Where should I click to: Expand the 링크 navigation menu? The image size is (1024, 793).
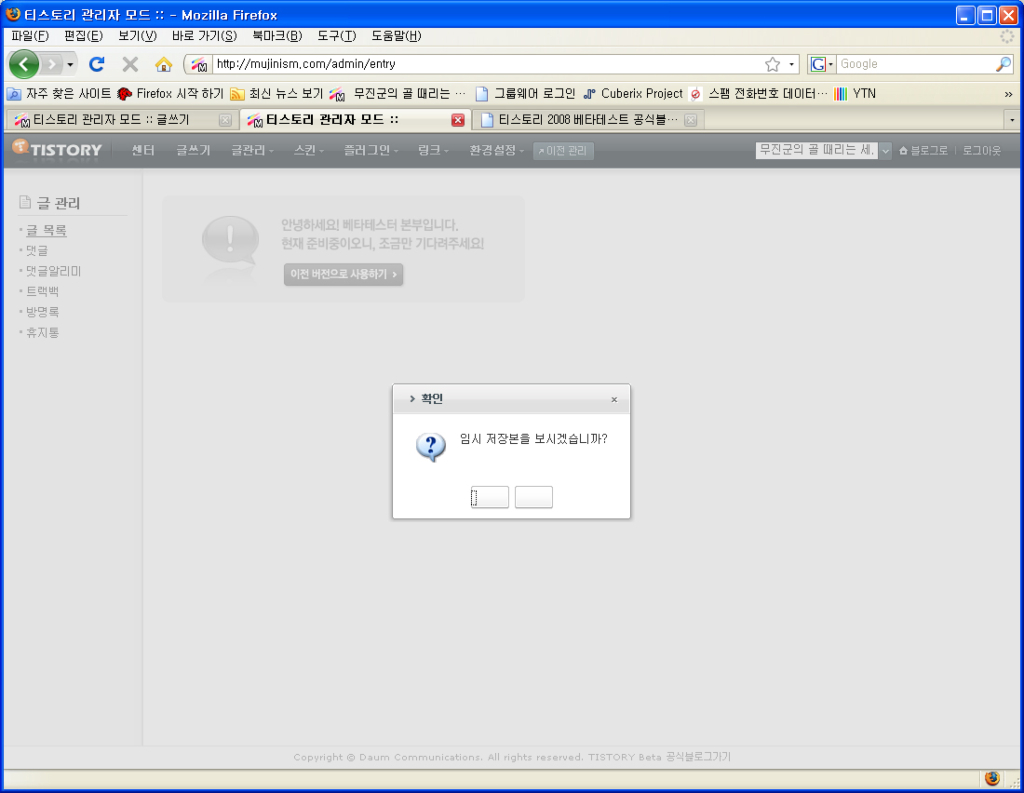click(x=434, y=150)
